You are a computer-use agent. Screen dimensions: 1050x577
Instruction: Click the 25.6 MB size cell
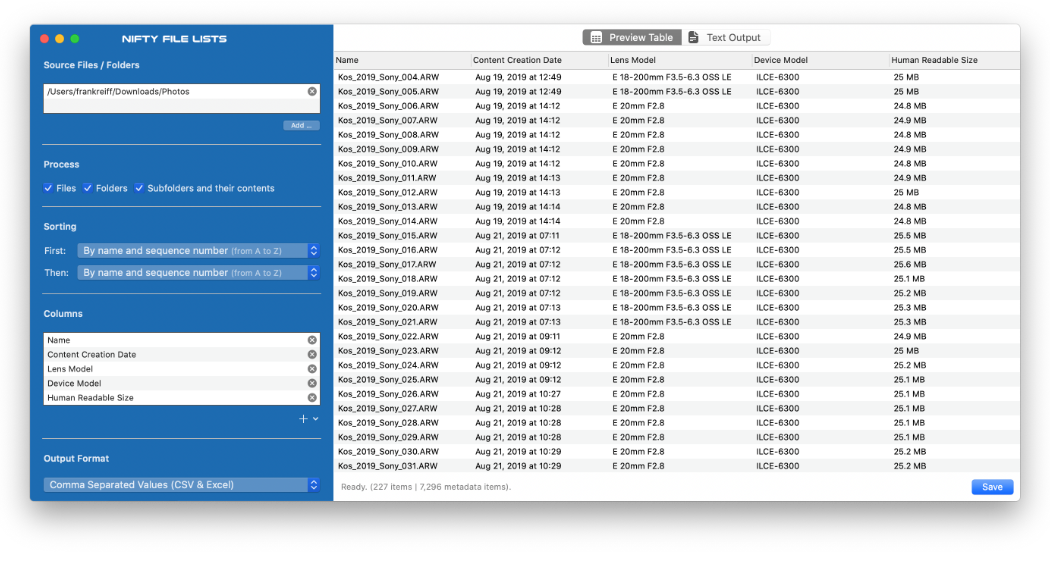909,264
